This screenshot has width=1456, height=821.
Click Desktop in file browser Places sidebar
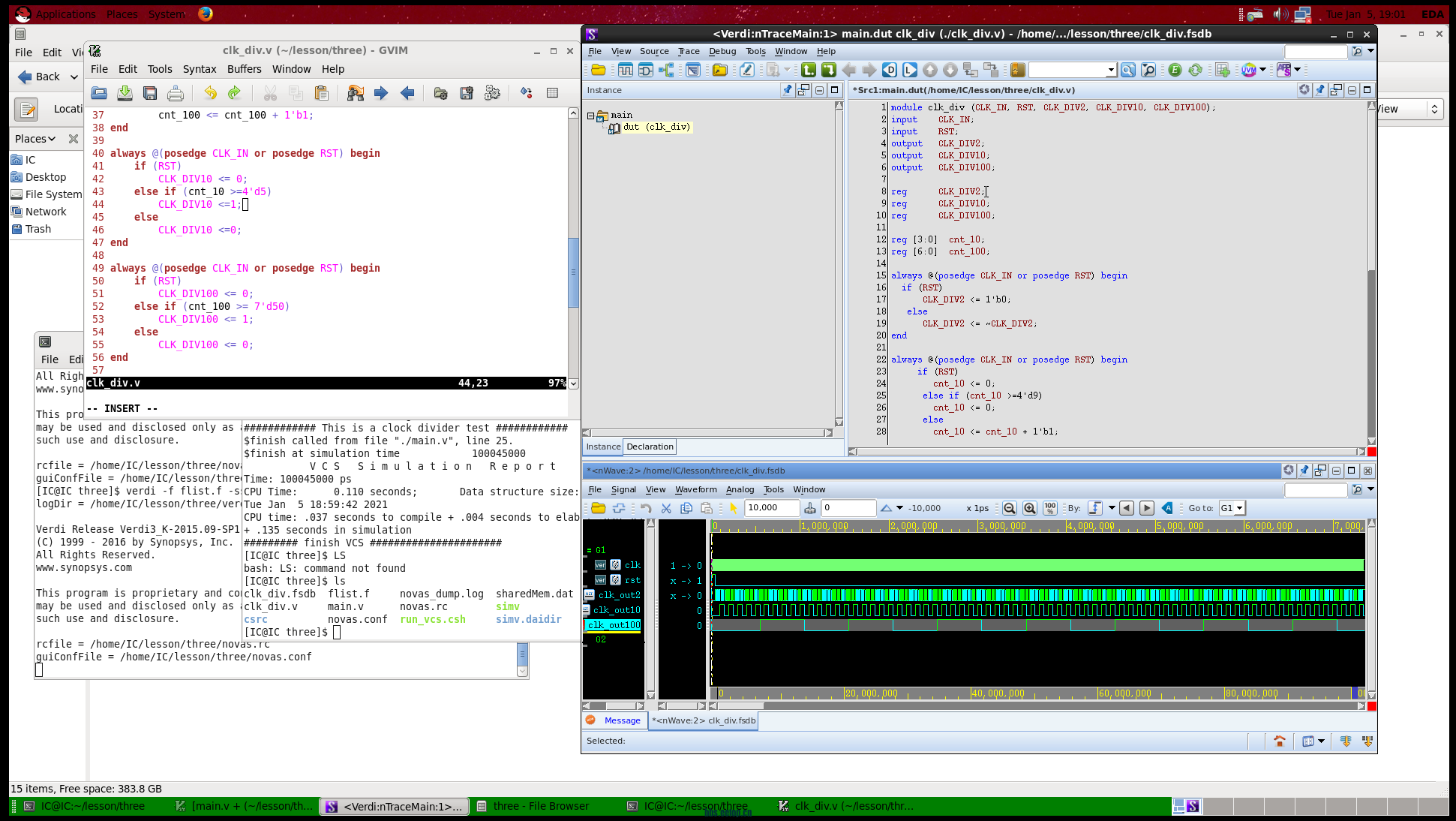[x=45, y=177]
